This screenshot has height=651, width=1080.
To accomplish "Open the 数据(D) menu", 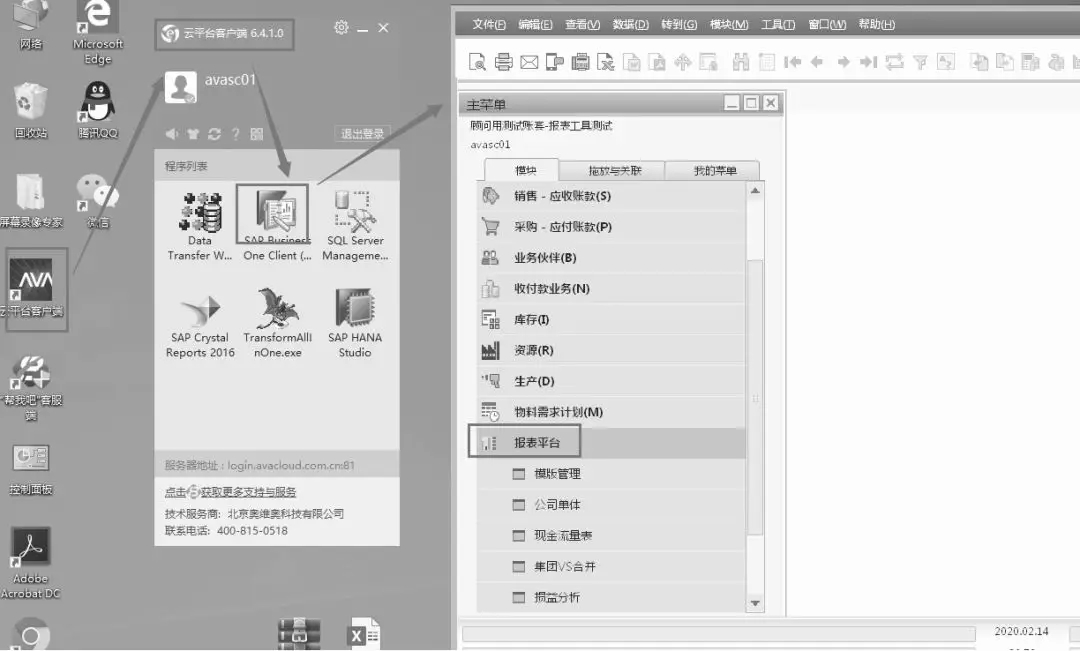I will coord(630,25).
